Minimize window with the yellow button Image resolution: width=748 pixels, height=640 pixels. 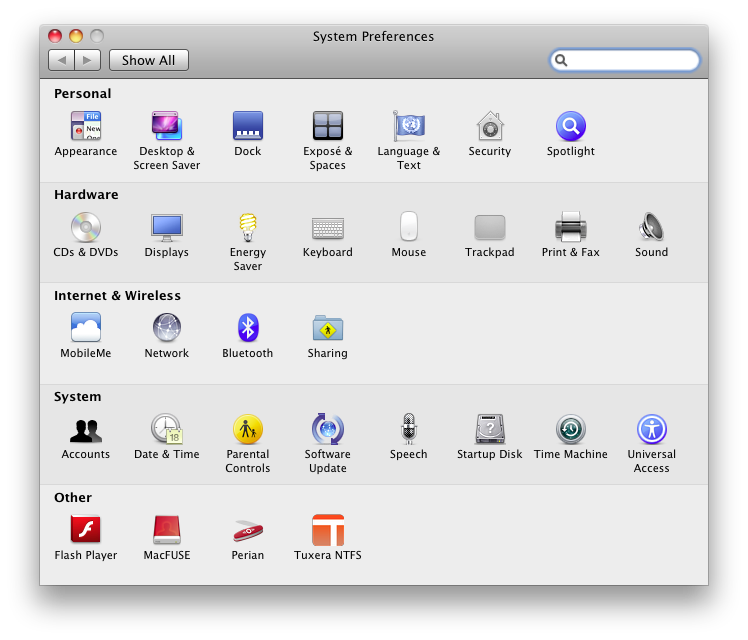[x=76, y=36]
